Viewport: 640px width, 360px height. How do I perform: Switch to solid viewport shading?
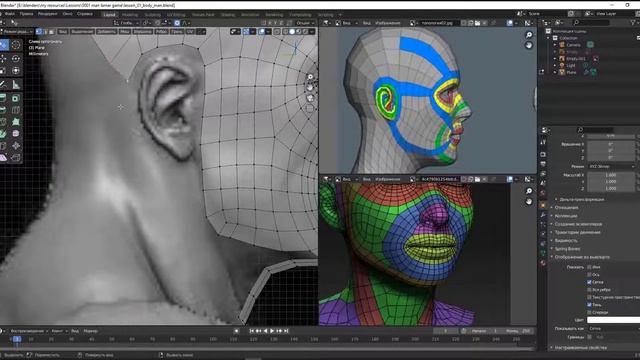pos(291,31)
